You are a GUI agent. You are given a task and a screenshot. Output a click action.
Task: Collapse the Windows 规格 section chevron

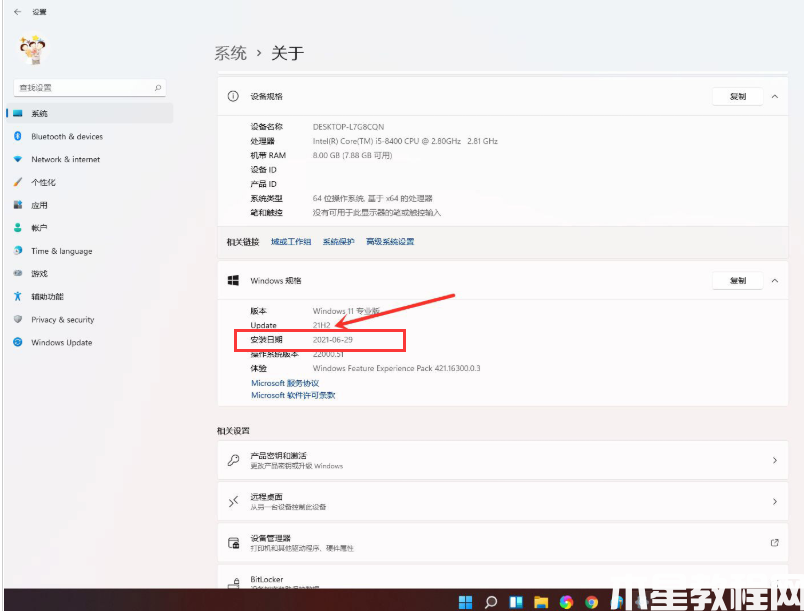tap(775, 280)
